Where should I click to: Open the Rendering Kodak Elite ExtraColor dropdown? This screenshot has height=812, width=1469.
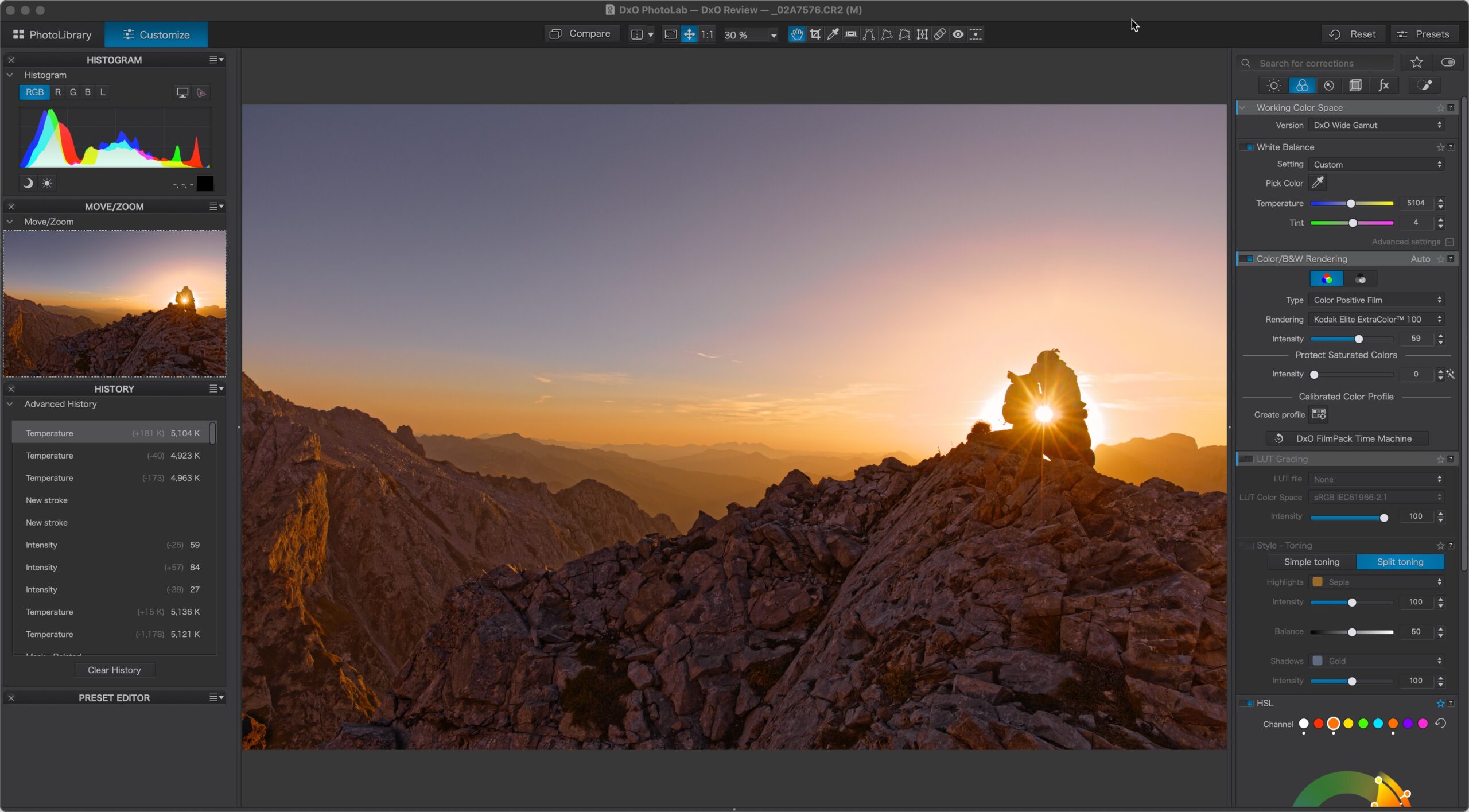[x=1376, y=320]
